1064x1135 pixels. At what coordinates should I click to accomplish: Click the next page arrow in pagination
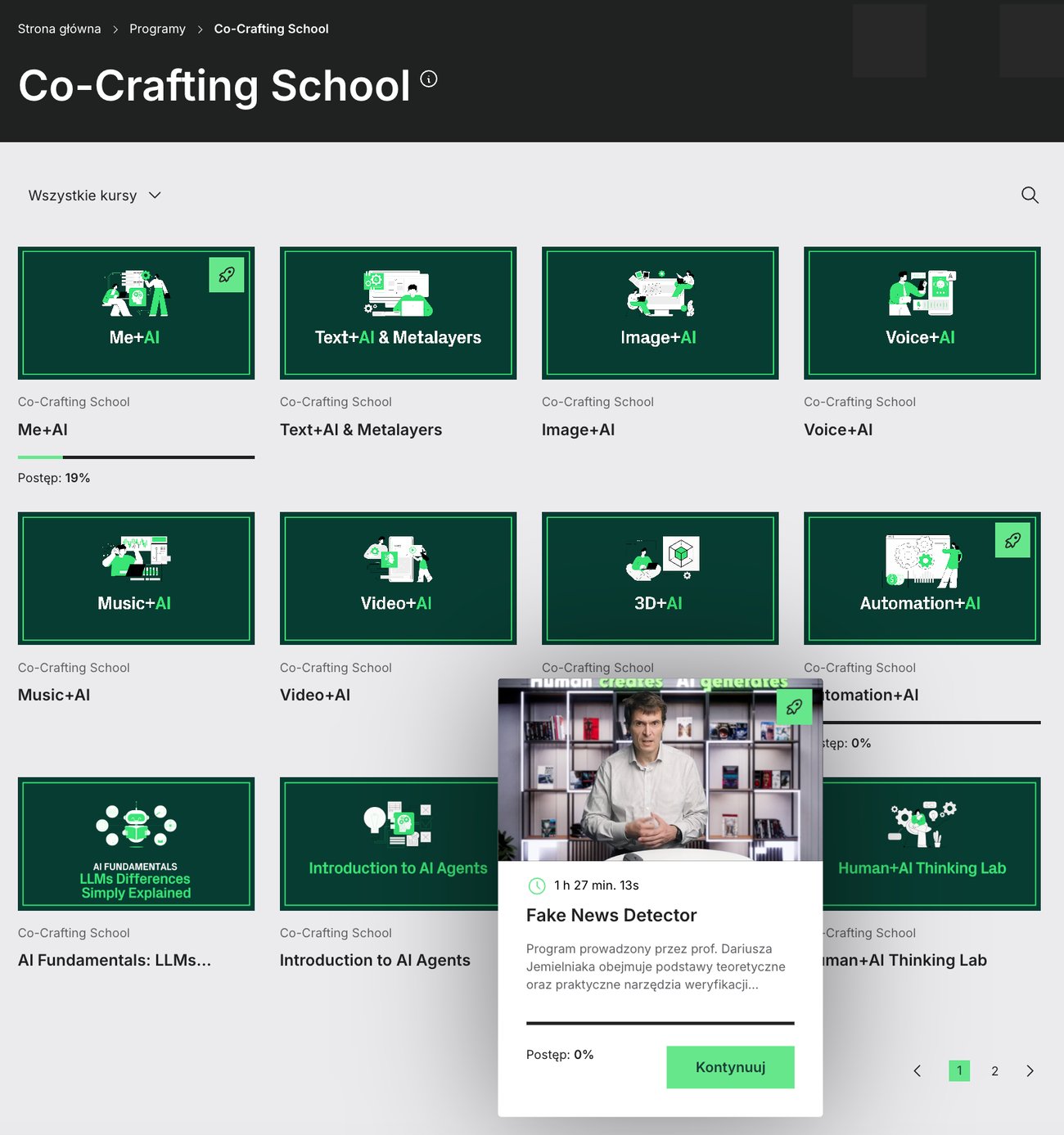point(1030,1070)
